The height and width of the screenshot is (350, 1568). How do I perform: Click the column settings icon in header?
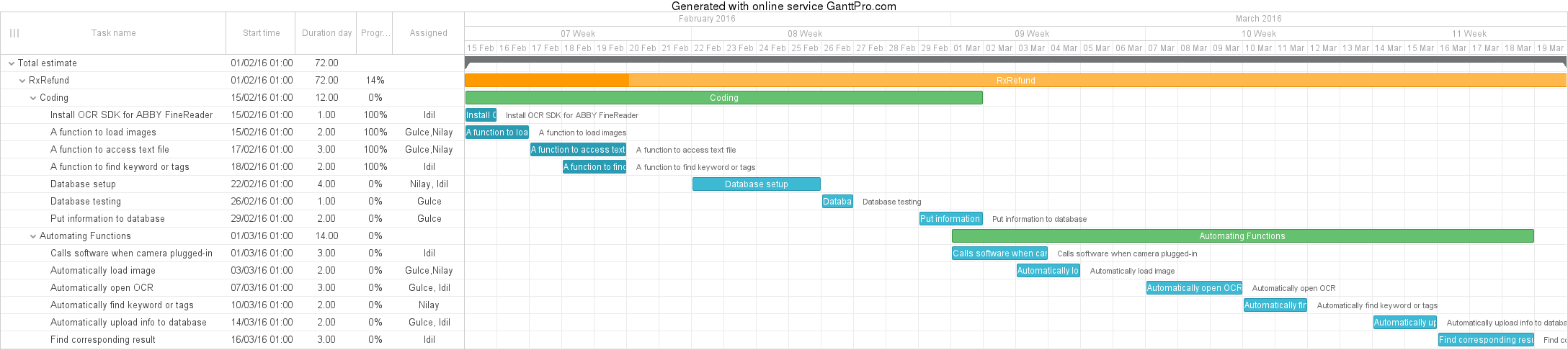pyautogui.click(x=14, y=33)
